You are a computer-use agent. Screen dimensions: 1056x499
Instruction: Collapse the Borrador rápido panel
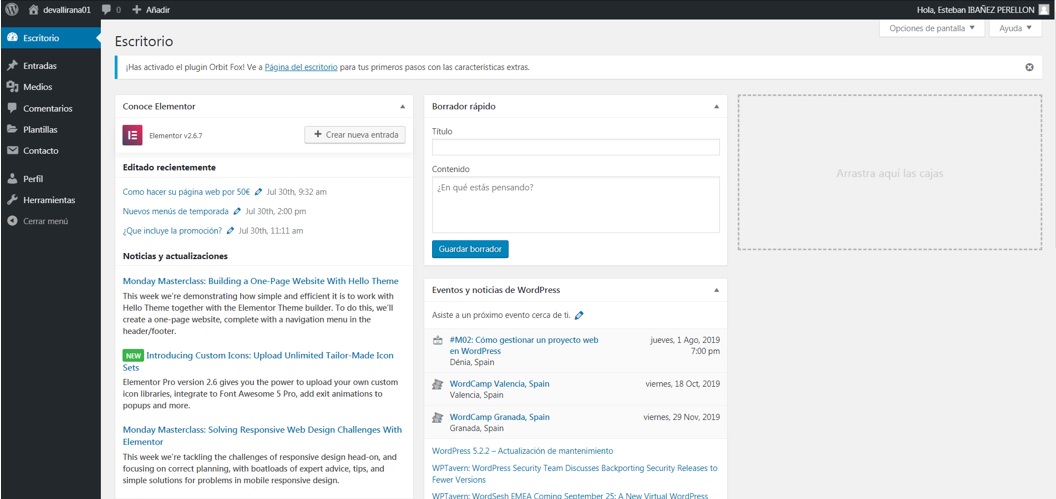[x=717, y=106]
